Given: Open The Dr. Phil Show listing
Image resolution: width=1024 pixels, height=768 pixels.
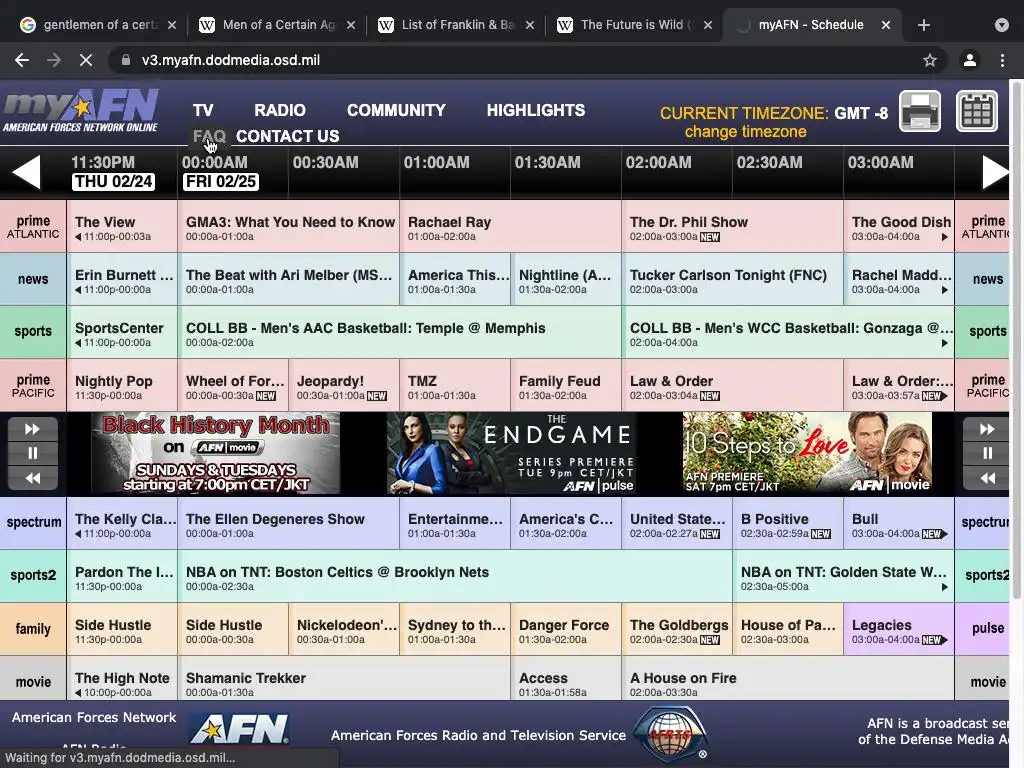Looking at the screenshot, I should tap(733, 227).
